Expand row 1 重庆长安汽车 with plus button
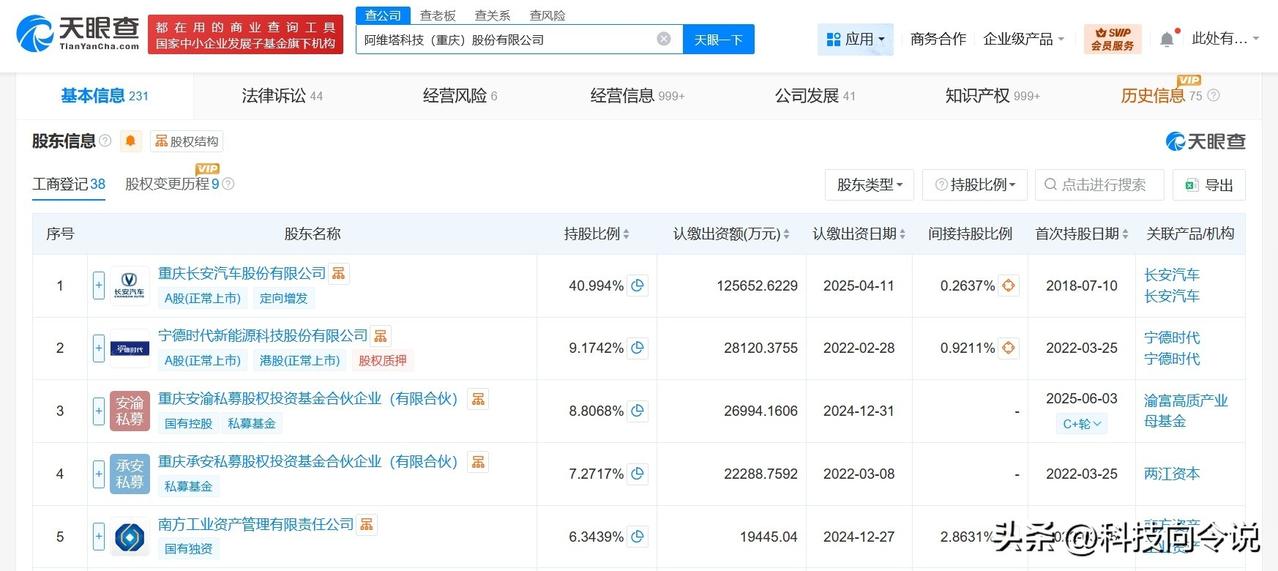The image size is (1278, 571). coord(99,285)
